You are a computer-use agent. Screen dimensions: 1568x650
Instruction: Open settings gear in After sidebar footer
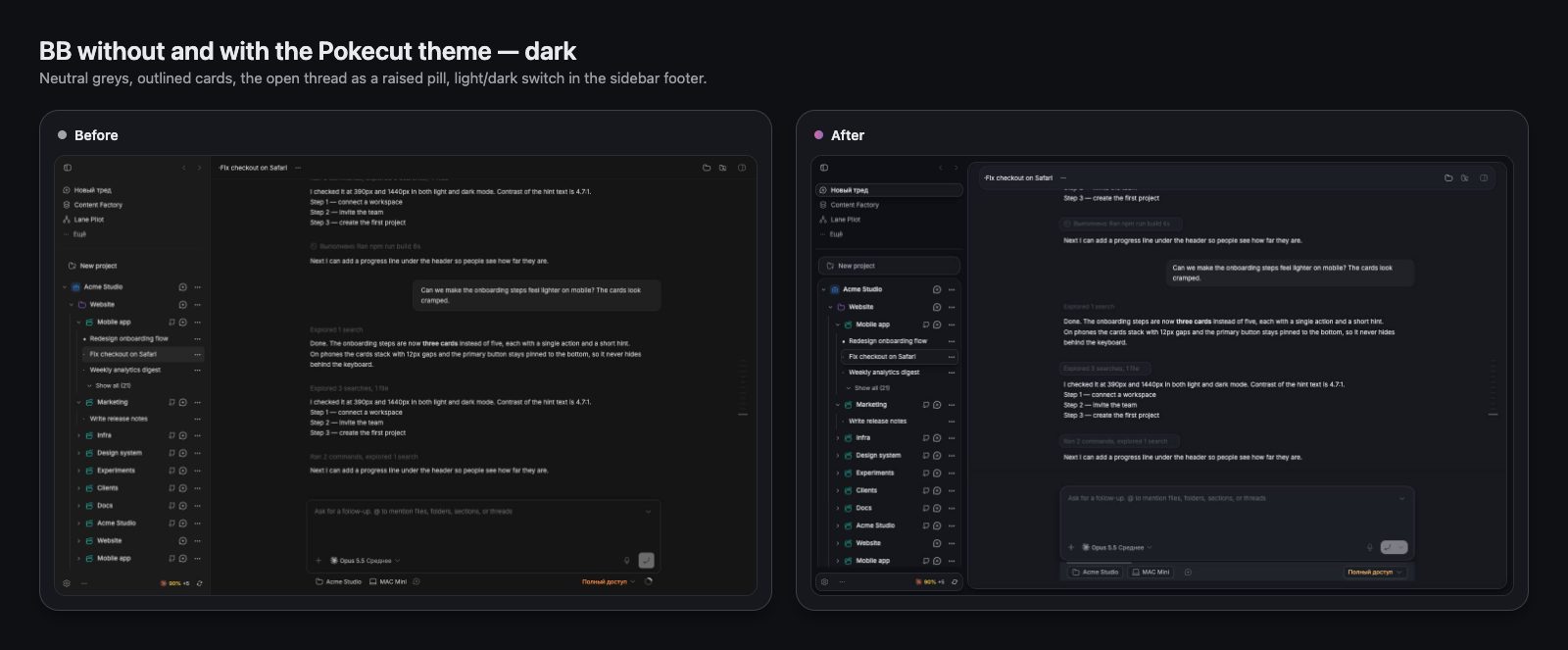click(824, 581)
